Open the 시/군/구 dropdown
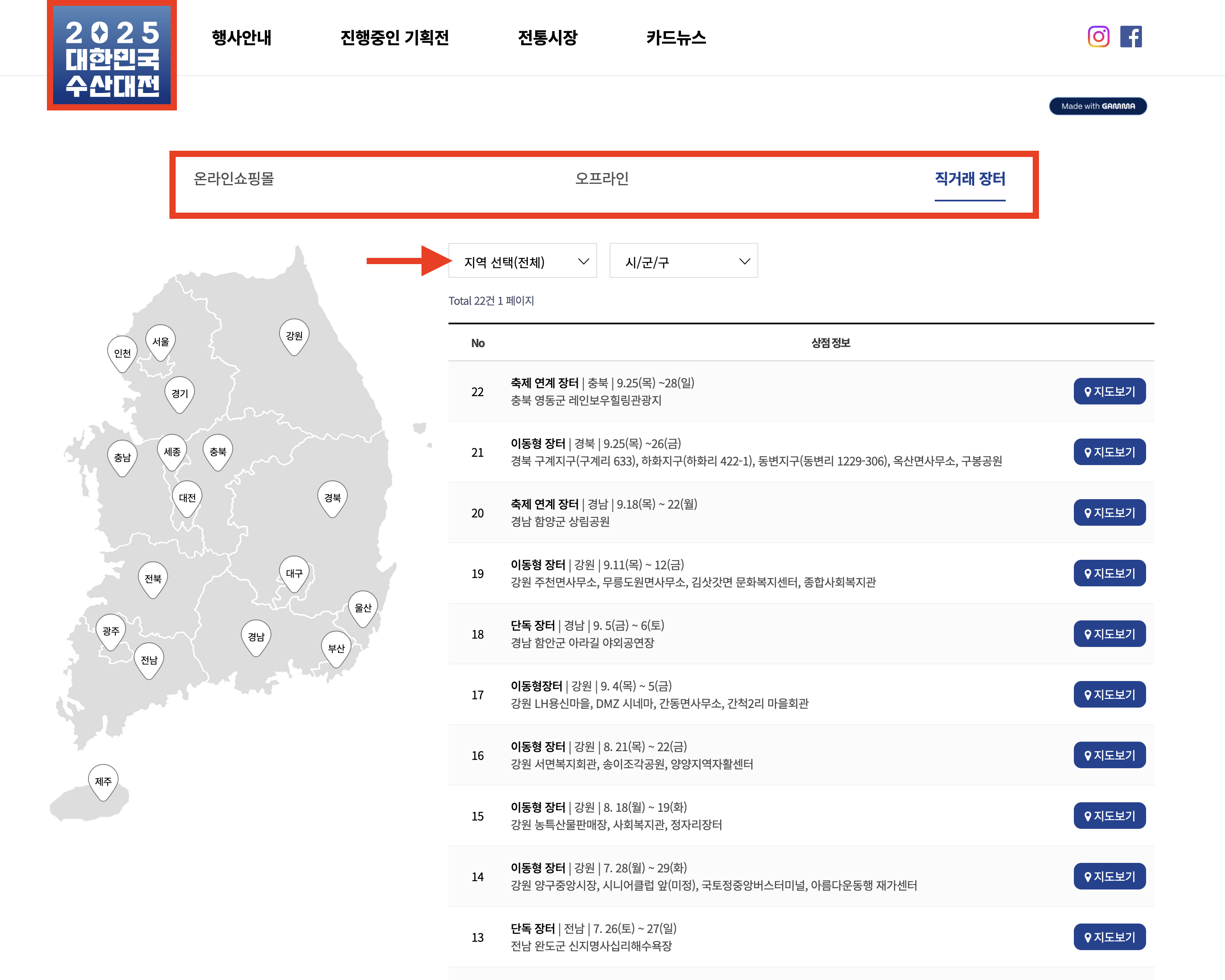Viewport: 1225px width, 980px height. pos(683,261)
